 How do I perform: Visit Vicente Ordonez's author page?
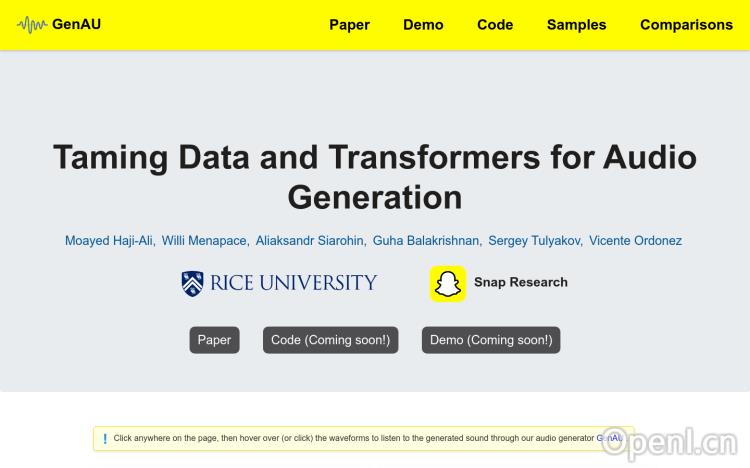click(x=635, y=241)
